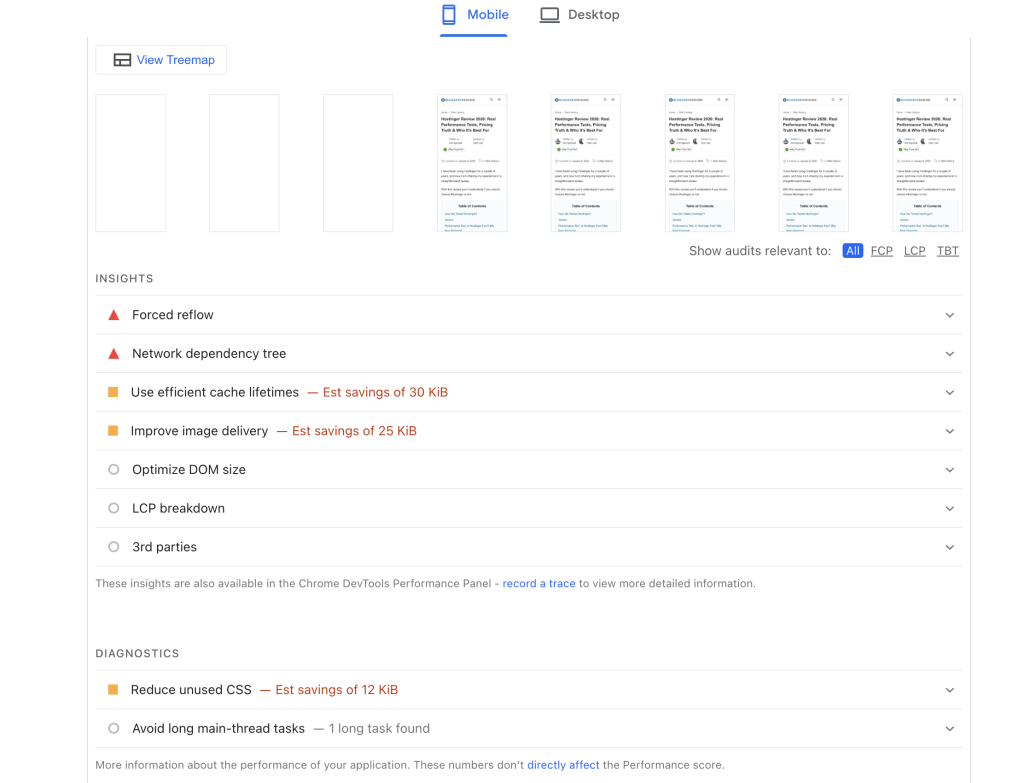The height and width of the screenshot is (783, 1024).
Task: Enable the TBT audit filter
Action: point(947,250)
